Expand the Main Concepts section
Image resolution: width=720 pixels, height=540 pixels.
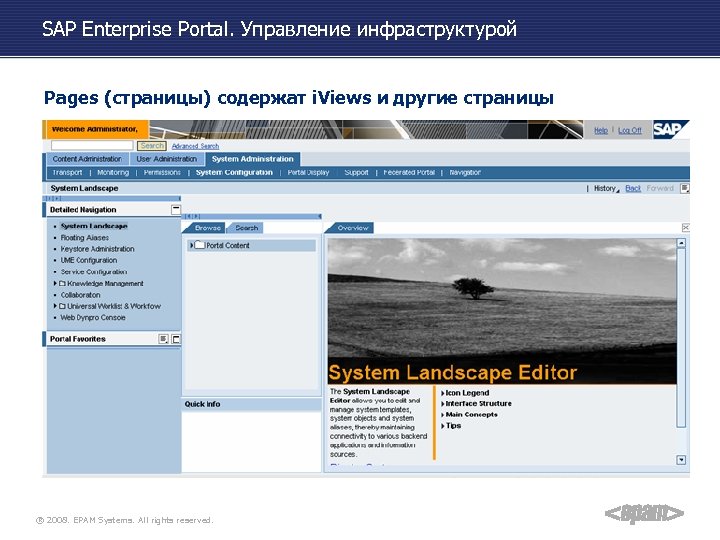443,415
